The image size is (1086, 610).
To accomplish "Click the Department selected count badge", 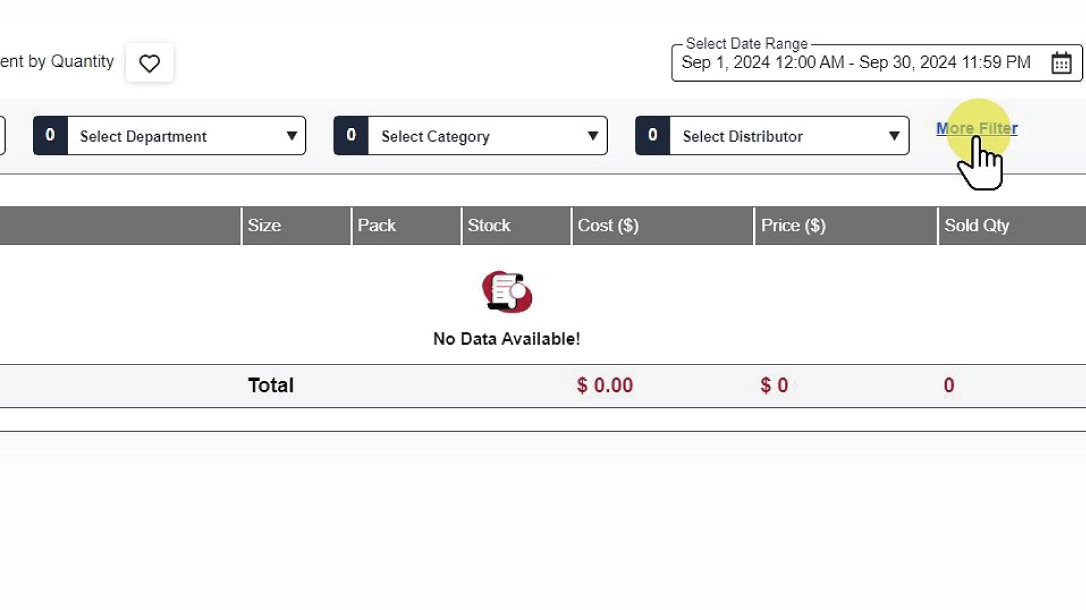I will coord(50,136).
